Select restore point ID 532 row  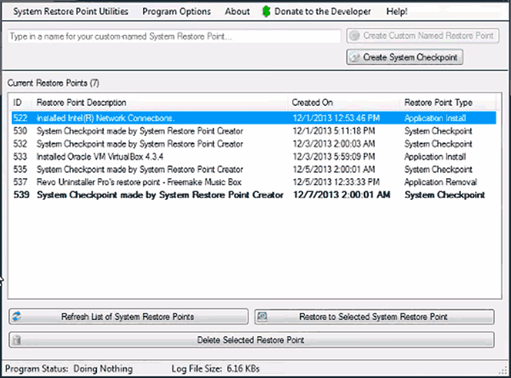coord(254,144)
